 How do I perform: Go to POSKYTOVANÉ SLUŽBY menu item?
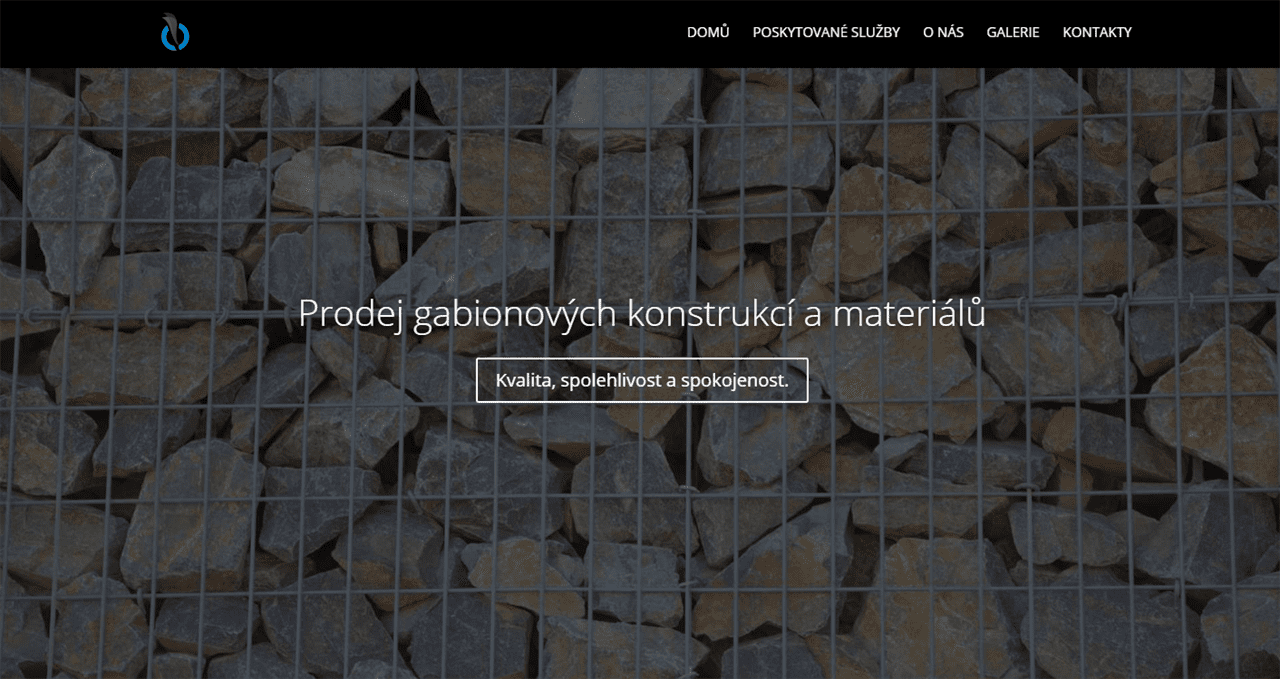point(826,32)
